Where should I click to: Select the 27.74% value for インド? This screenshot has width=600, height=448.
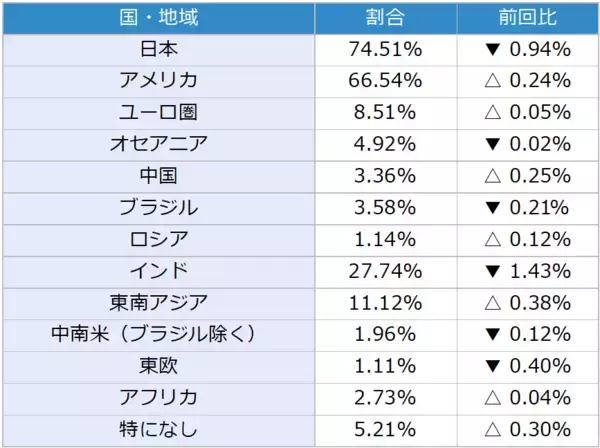384,271
